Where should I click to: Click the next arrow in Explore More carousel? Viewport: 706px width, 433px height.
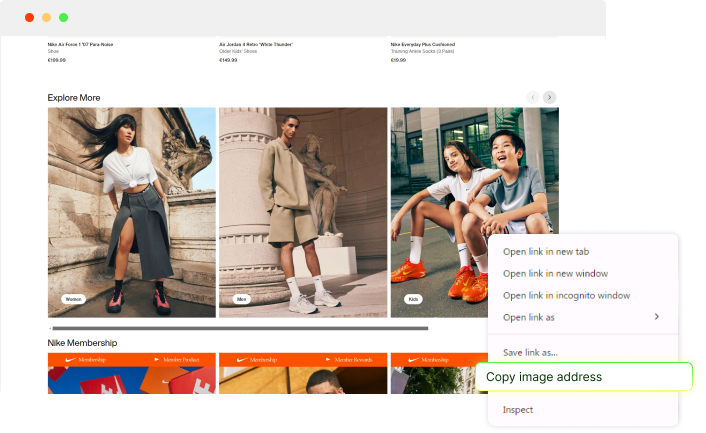point(549,97)
